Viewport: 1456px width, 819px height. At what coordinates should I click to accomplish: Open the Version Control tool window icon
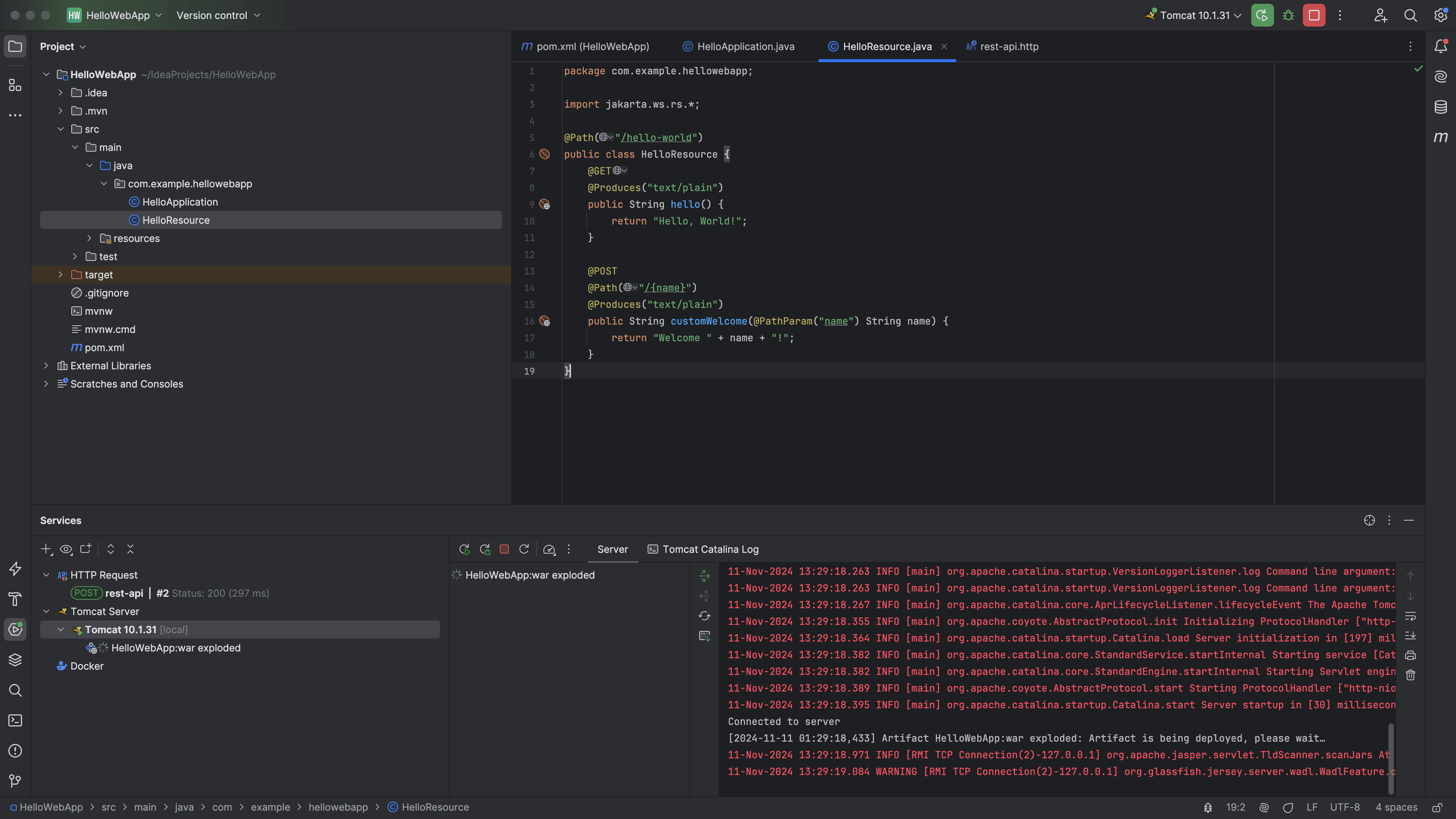[x=15, y=781]
